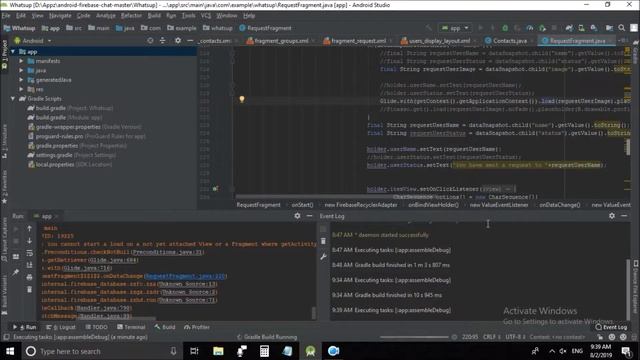Click the taskbar search box
This screenshot has height=360, width=640.
click(x=101, y=351)
